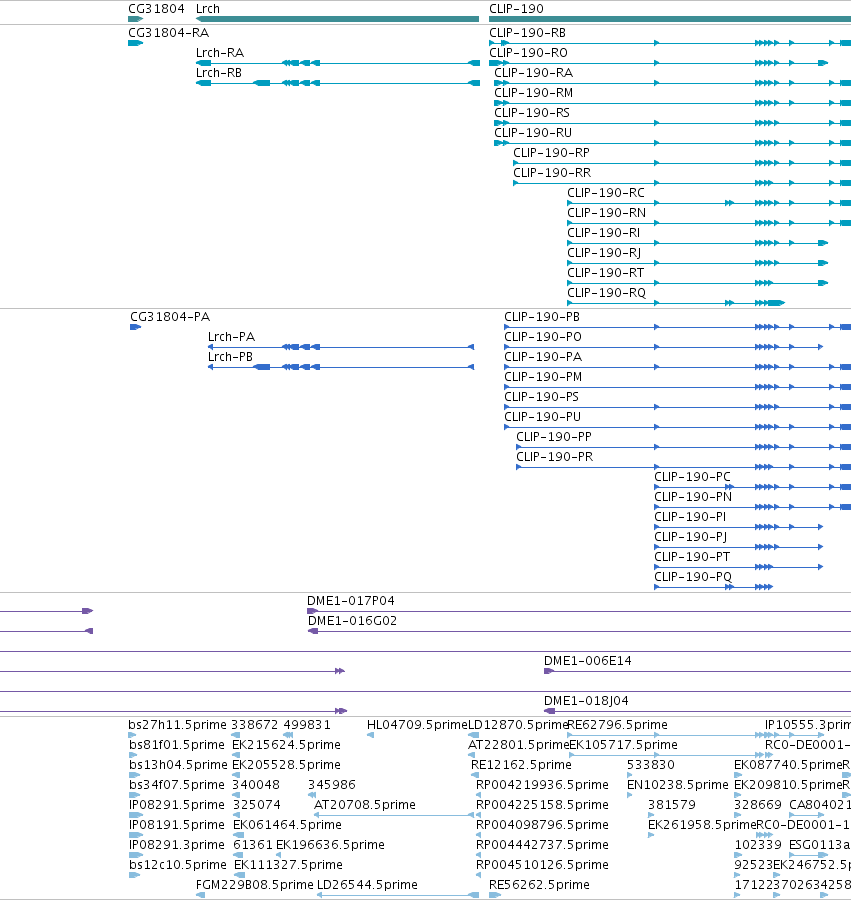
Task: Select transcript CG31804-RA label
Action: coord(168,33)
